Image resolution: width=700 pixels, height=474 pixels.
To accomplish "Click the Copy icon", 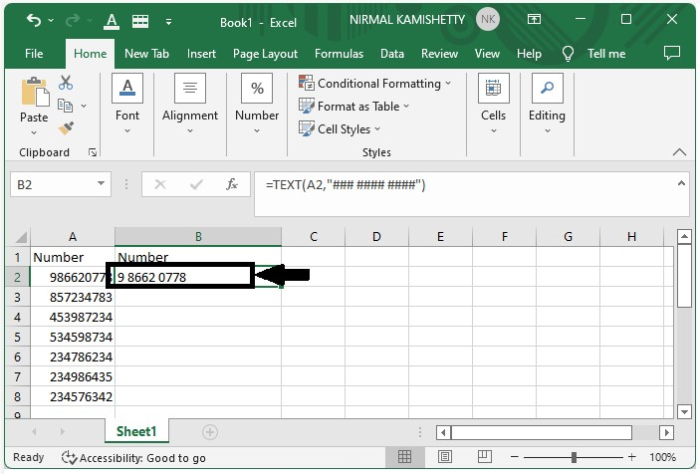I will (x=65, y=106).
